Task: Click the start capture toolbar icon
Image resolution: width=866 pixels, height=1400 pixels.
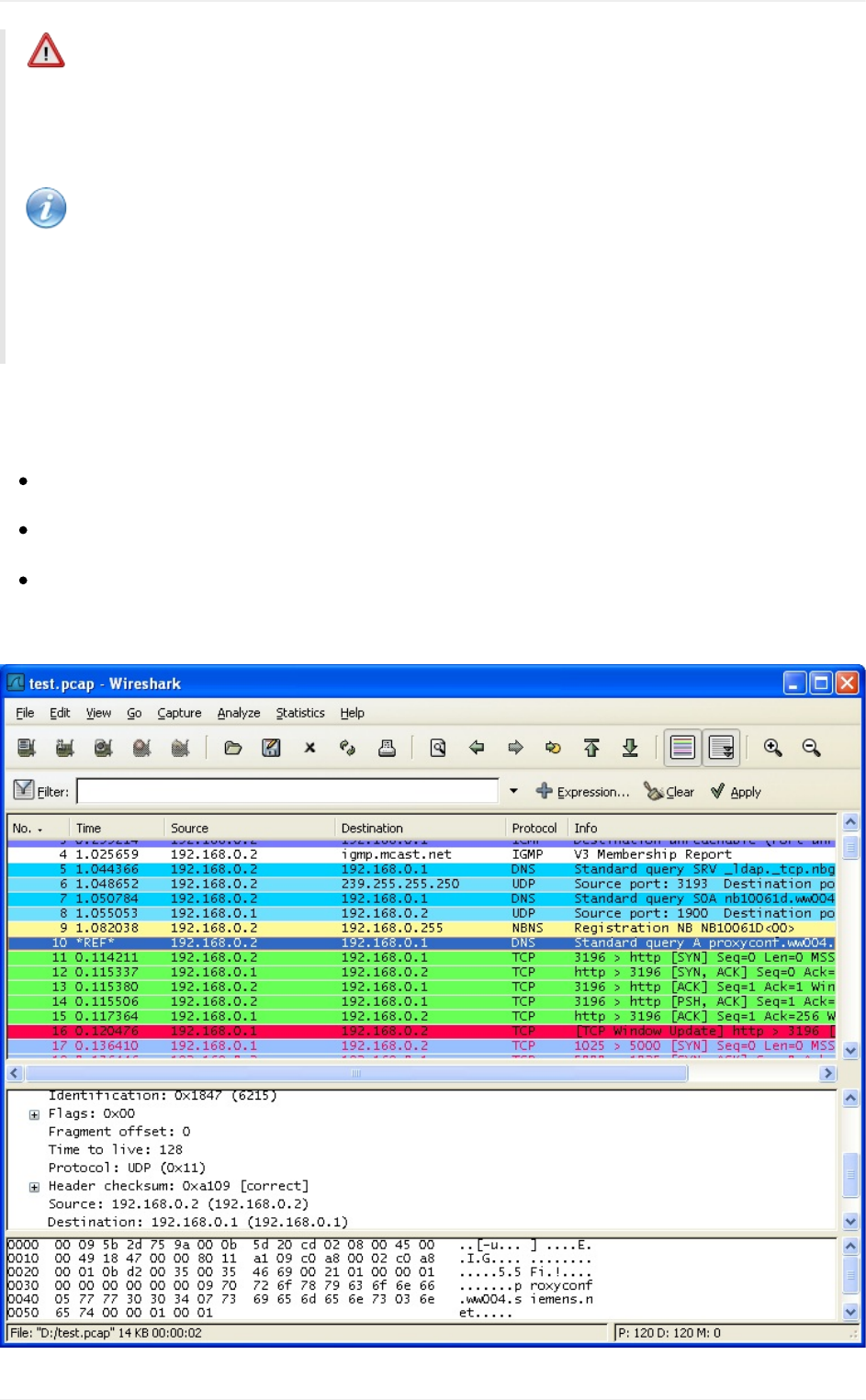Action: (x=103, y=748)
